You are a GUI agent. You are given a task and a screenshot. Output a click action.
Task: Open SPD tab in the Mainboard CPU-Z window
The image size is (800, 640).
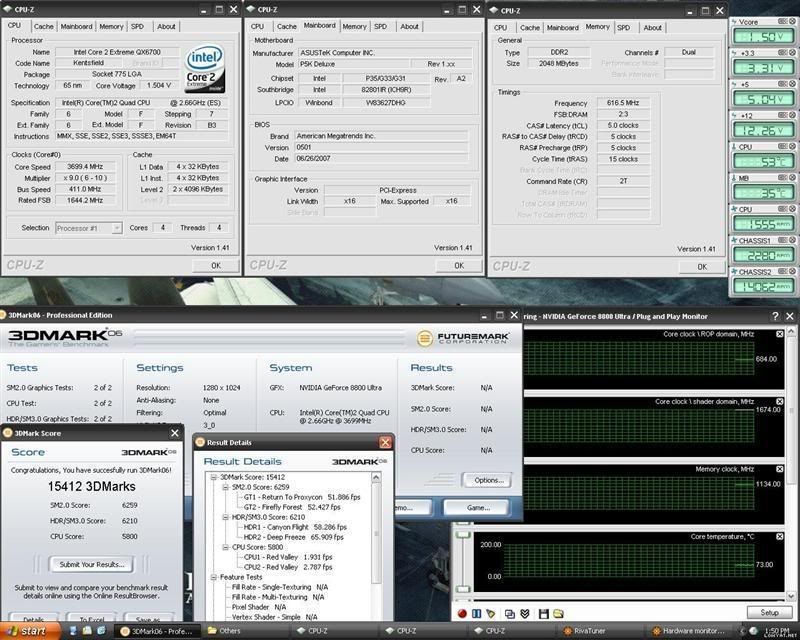[380, 27]
